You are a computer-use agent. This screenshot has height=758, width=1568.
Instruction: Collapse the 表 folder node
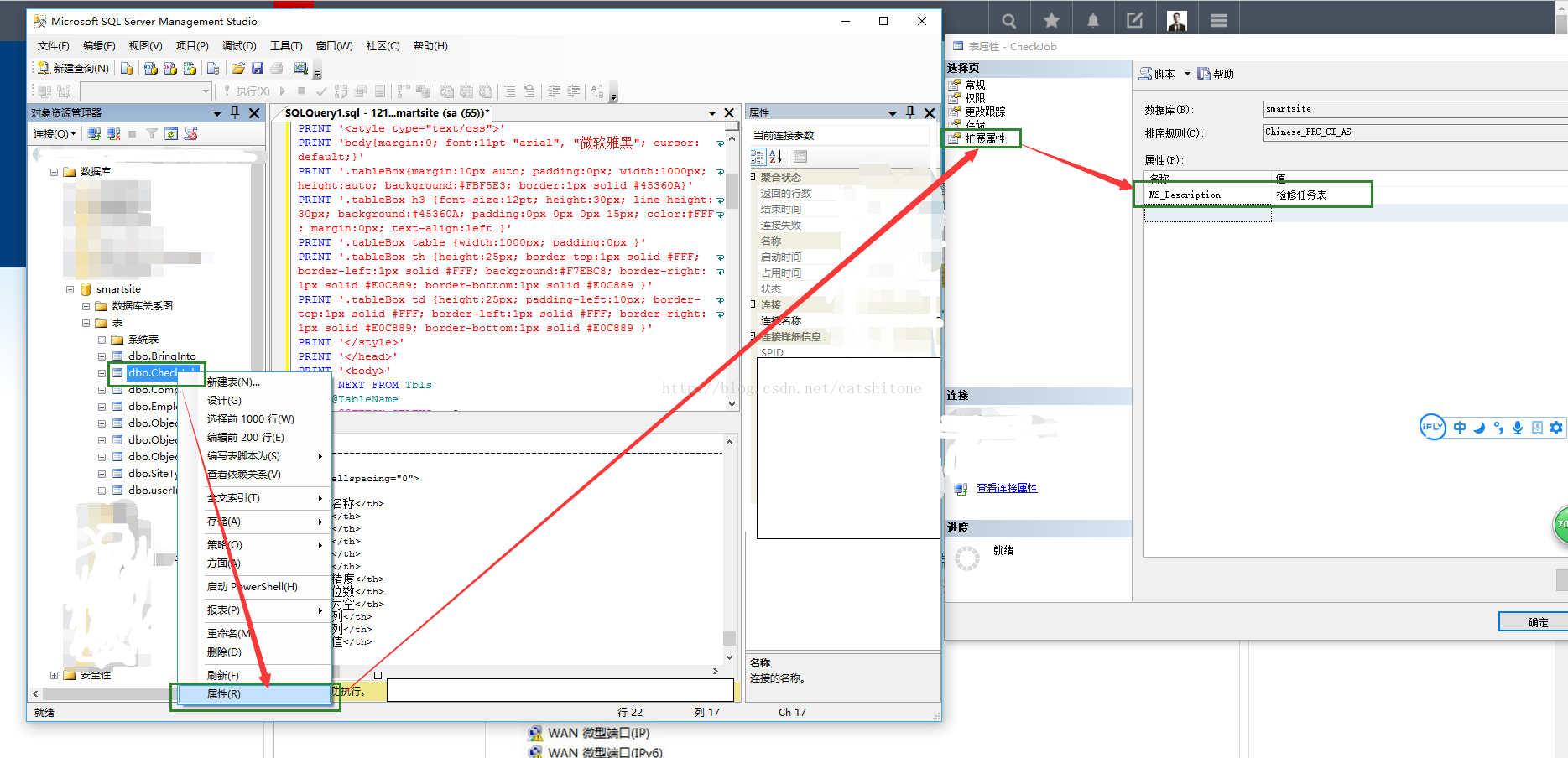click(x=86, y=323)
